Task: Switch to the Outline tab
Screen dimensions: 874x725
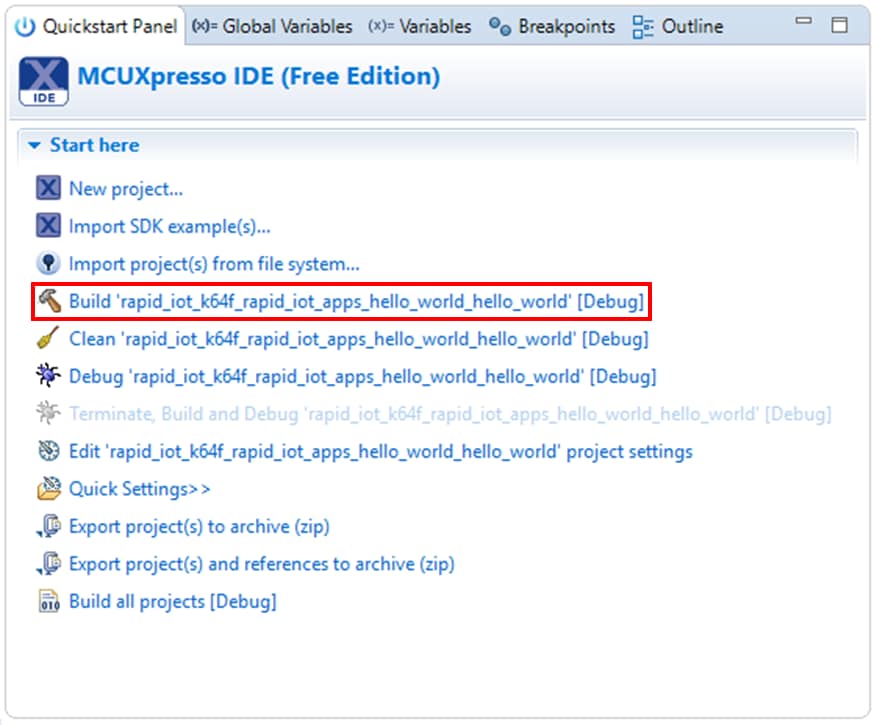Action: tap(678, 27)
